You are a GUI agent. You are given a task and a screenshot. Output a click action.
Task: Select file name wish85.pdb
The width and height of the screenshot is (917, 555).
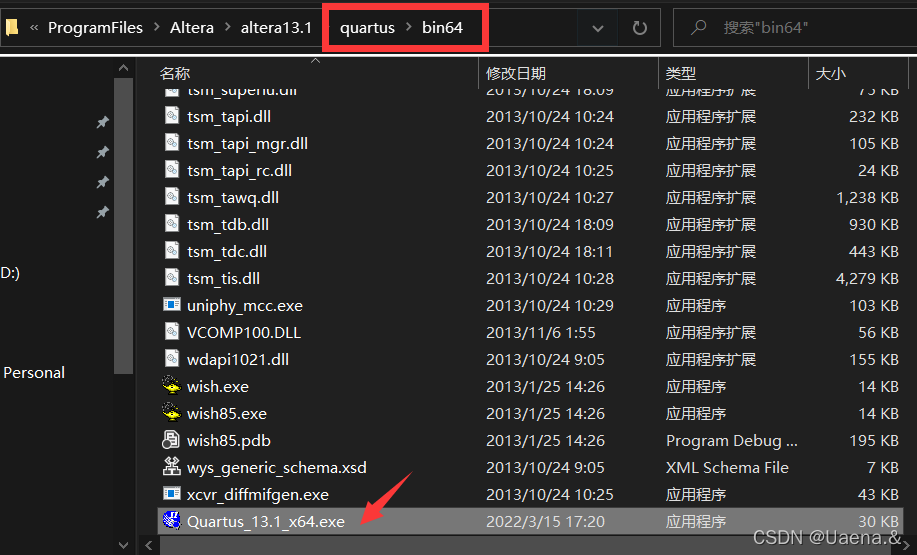point(229,440)
